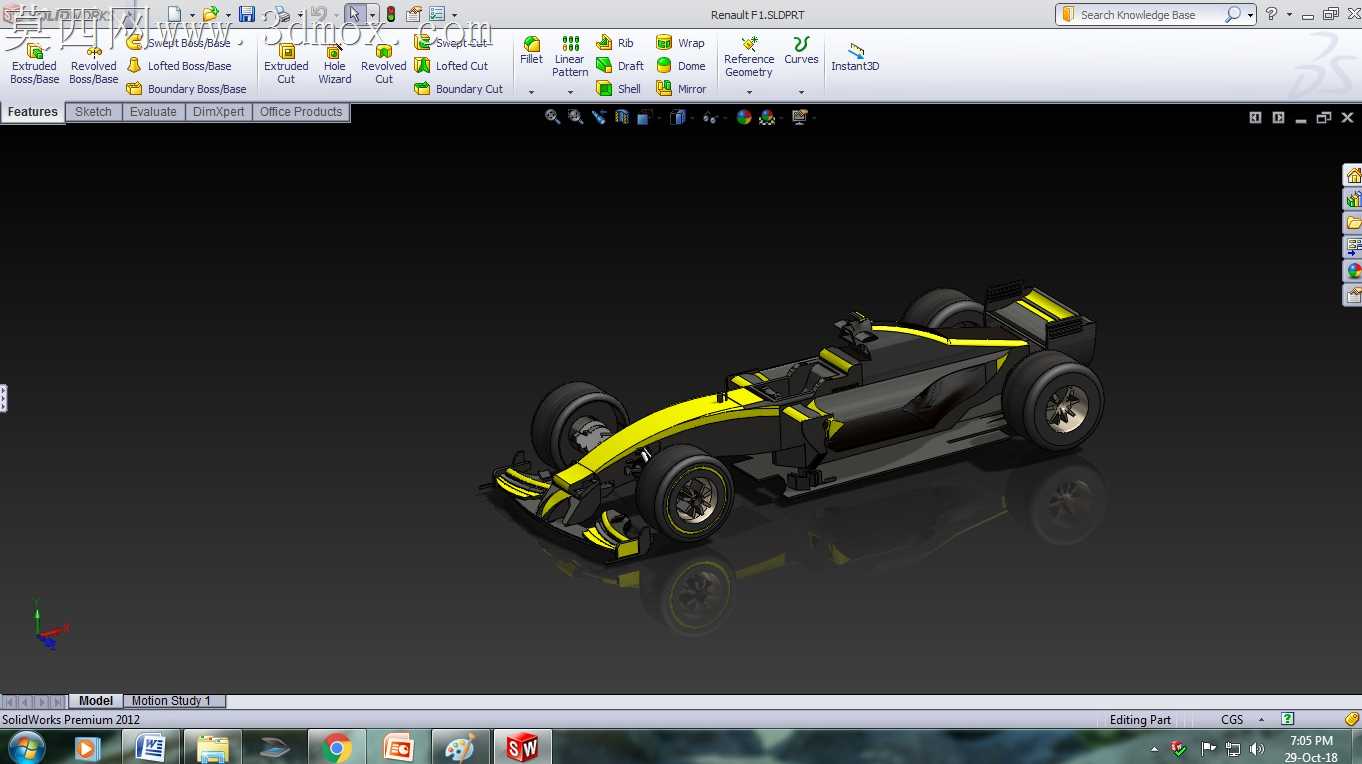
Task: Open the Help dropdown arrow
Action: click(1289, 15)
